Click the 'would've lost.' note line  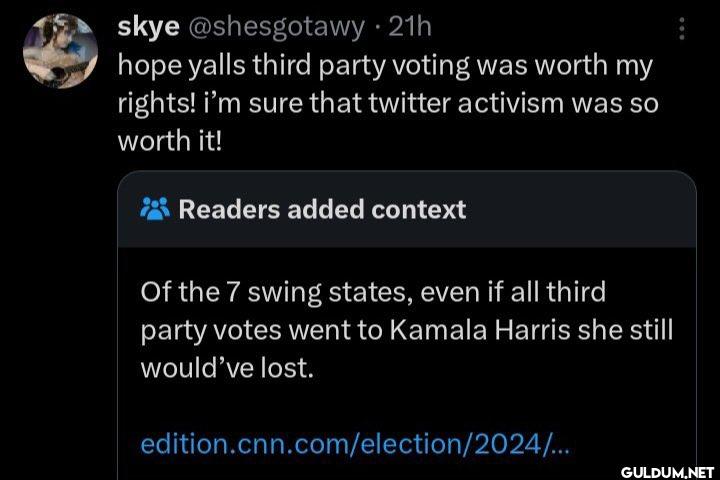227,367
